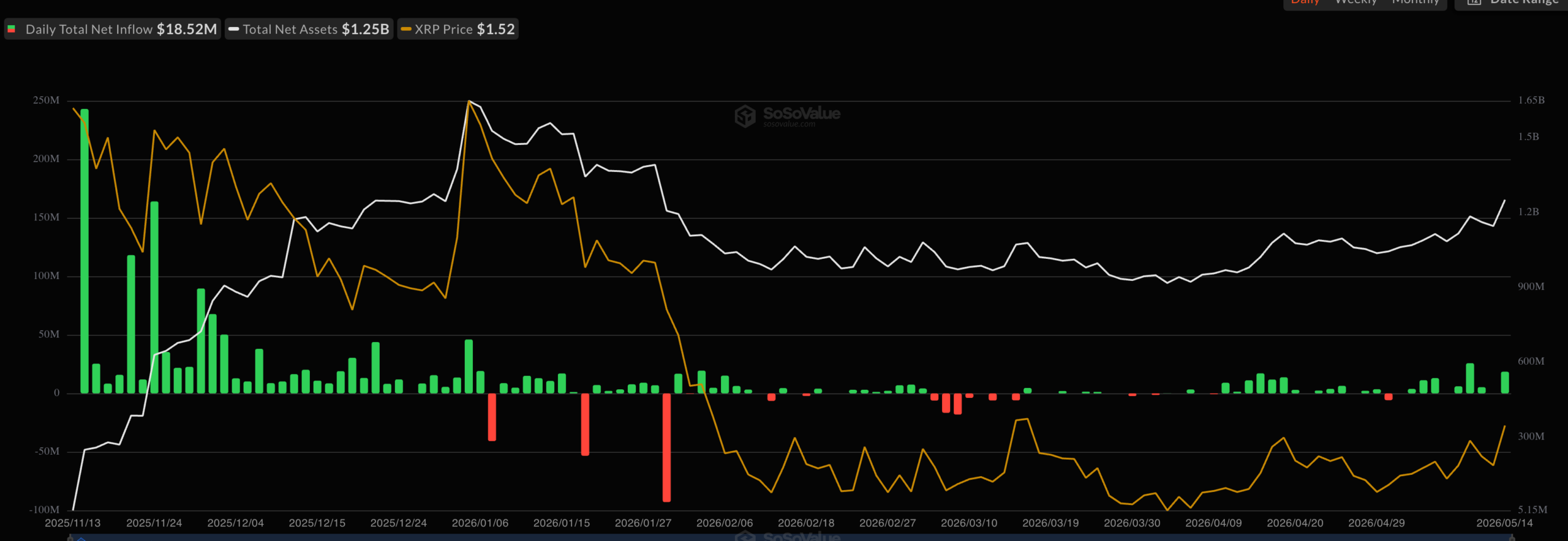Click the "200M" left axis label

click(x=47, y=159)
